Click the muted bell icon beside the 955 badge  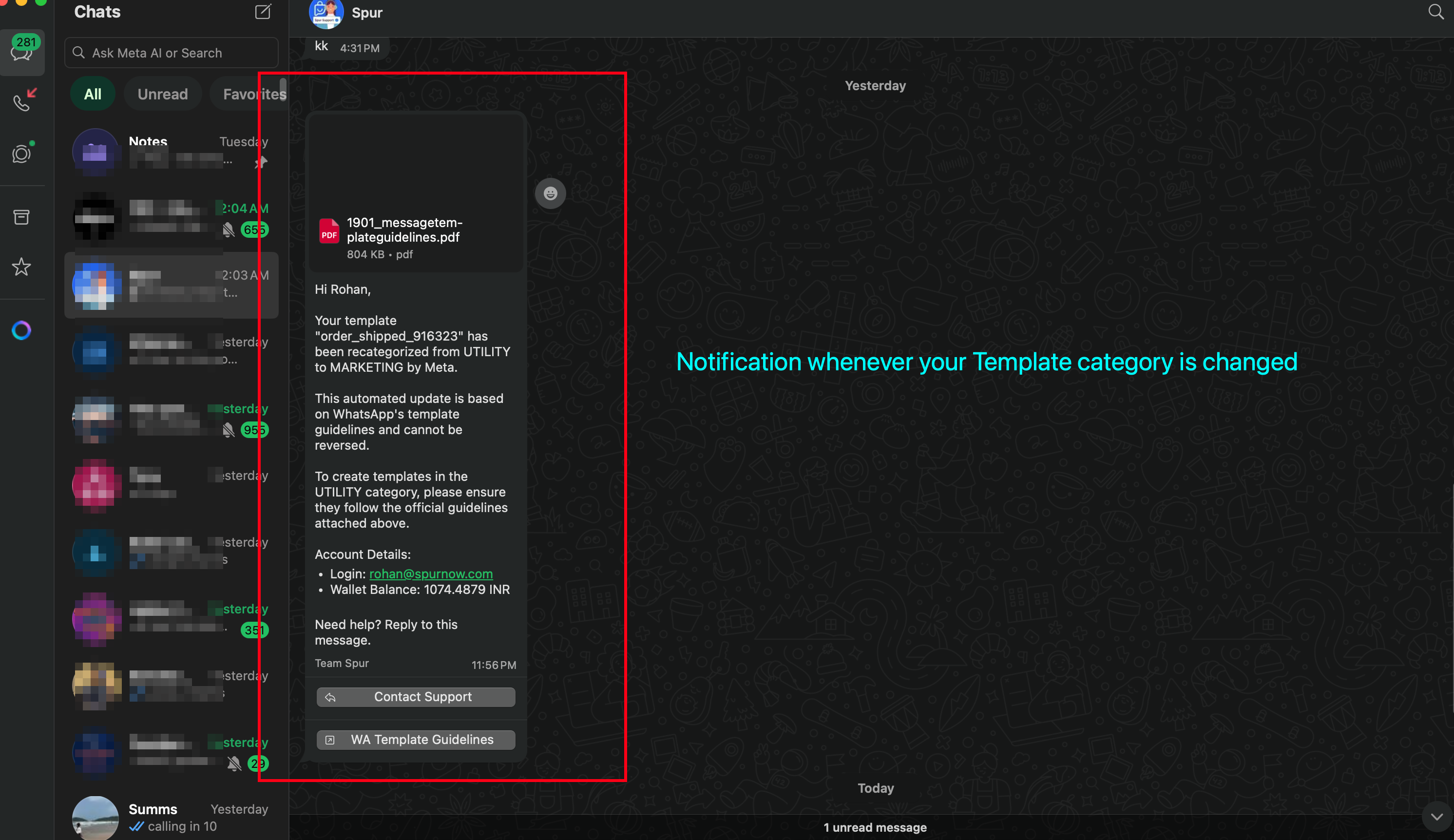(x=229, y=430)
